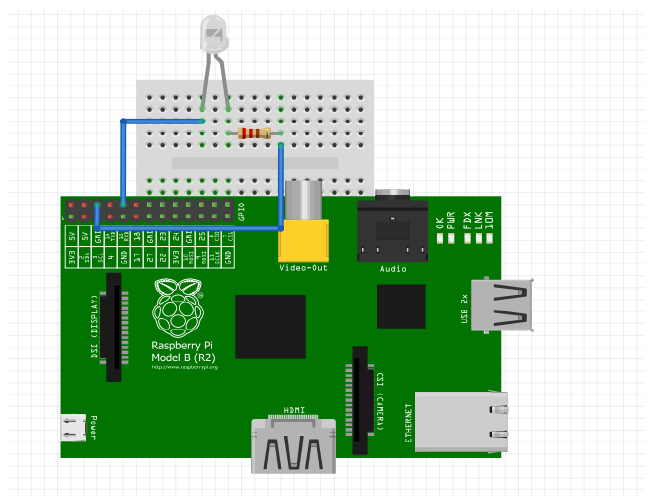The image size is (650, 496).
Task: Select the black Audio jack component
Action: pos(392,226)
